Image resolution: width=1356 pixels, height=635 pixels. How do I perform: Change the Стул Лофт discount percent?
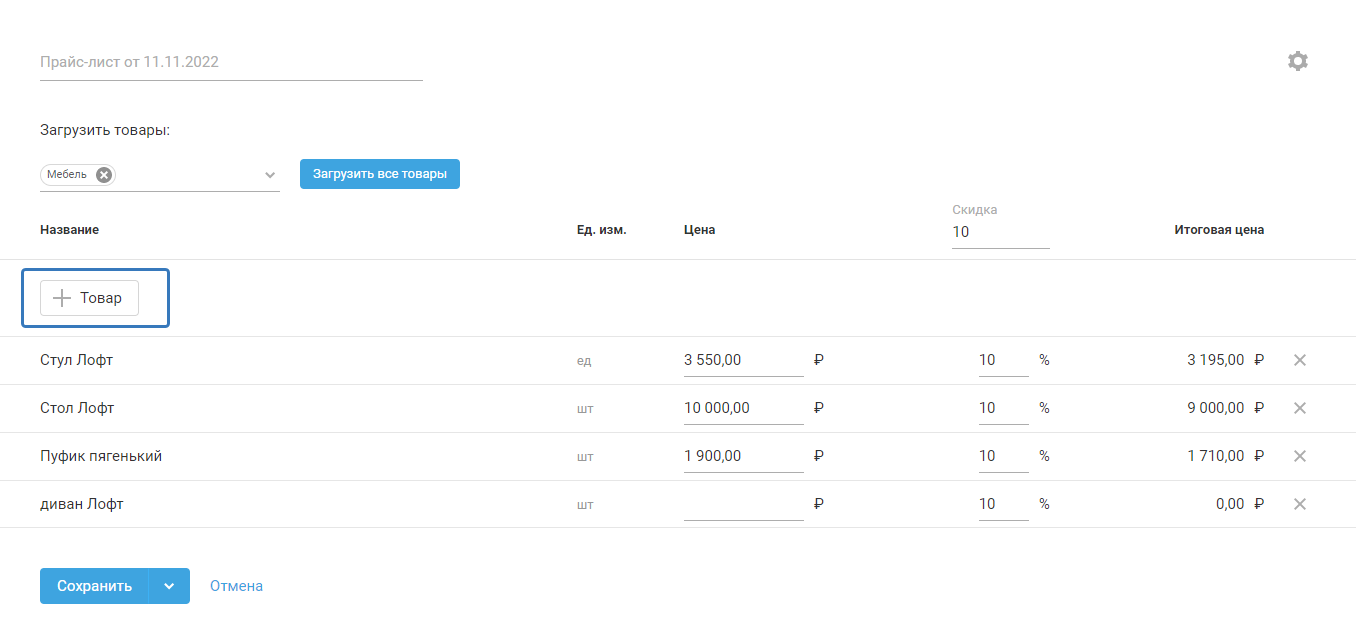[x=1002, y=360]
